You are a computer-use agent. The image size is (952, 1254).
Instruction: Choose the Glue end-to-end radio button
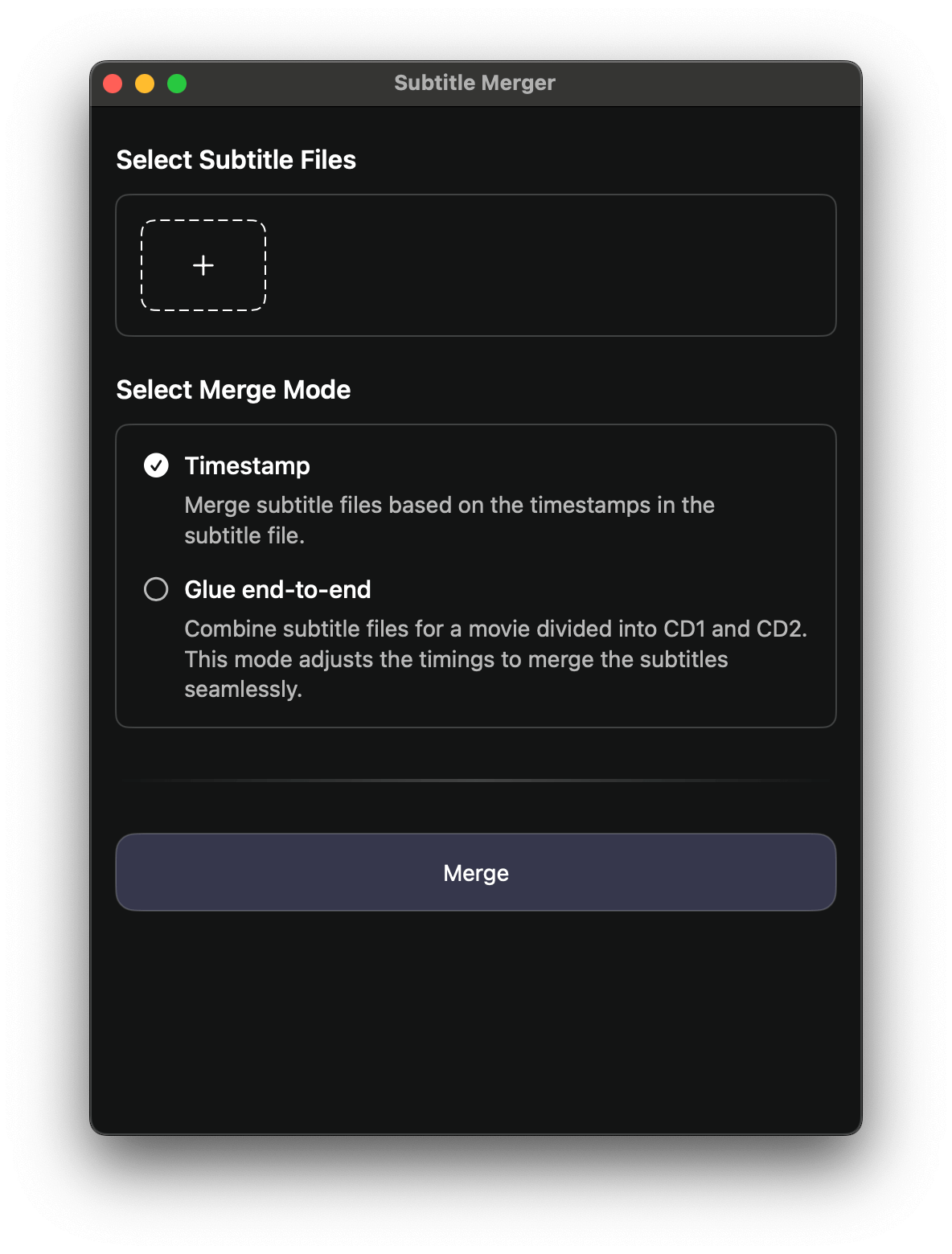pos(156,589)
